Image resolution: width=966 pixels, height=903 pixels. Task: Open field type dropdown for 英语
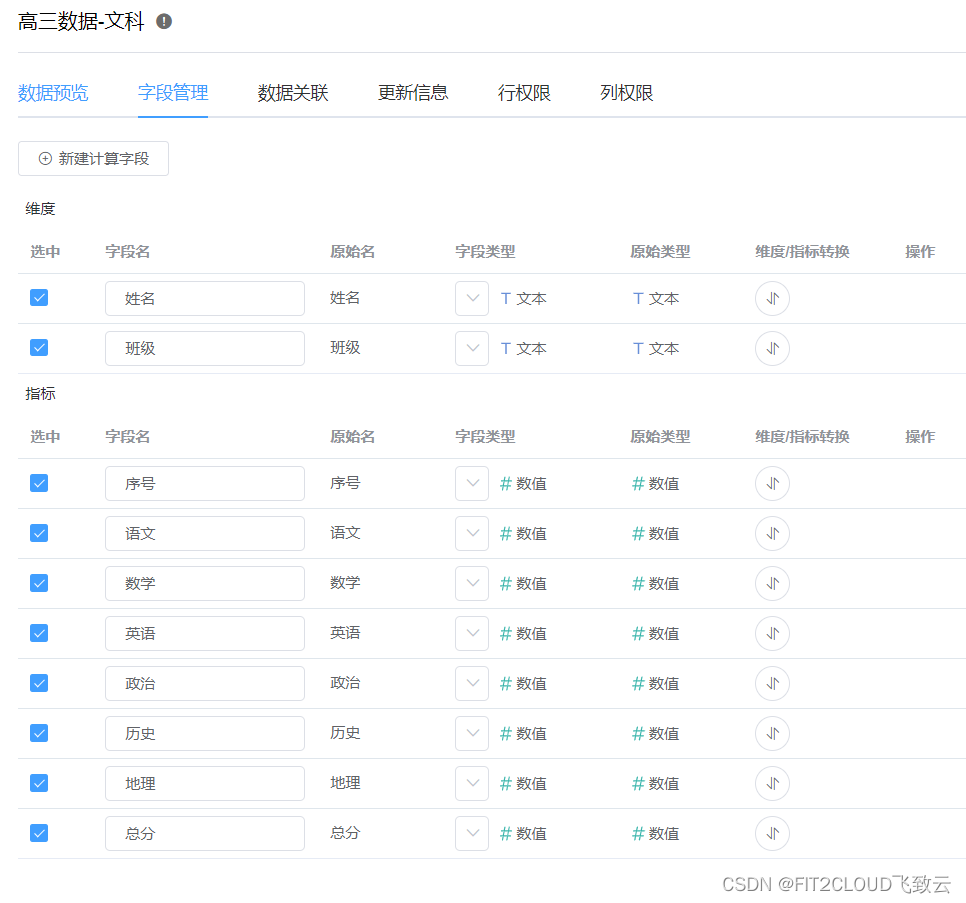[x=472, y=633]
